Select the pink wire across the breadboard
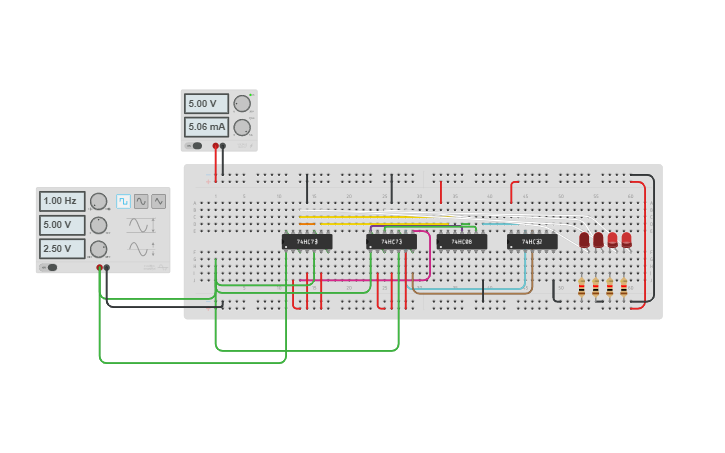 click(365, 280)
